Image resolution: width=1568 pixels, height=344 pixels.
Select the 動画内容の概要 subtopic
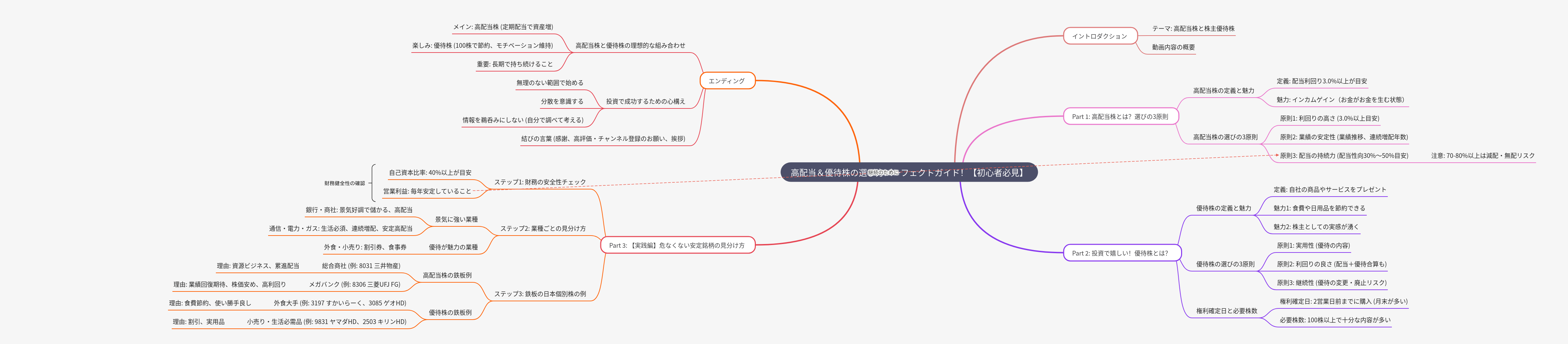[1172, 47]
